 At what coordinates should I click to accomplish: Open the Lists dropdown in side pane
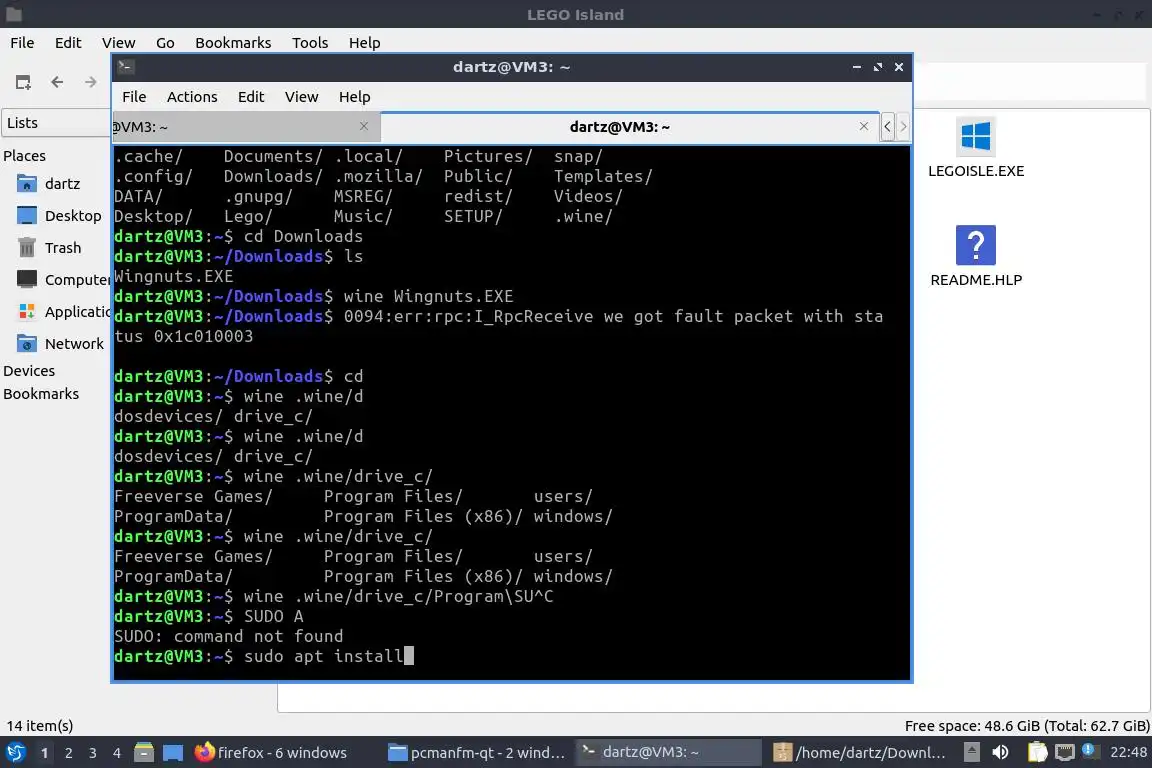pyautogui.click(x=56, y=123)
